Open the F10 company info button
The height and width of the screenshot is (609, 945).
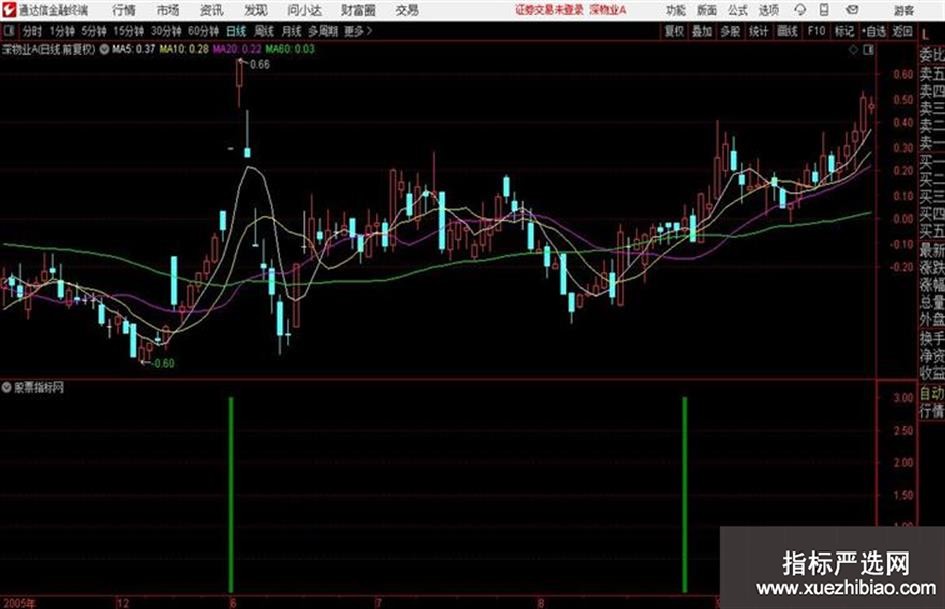tap(816, 31)
